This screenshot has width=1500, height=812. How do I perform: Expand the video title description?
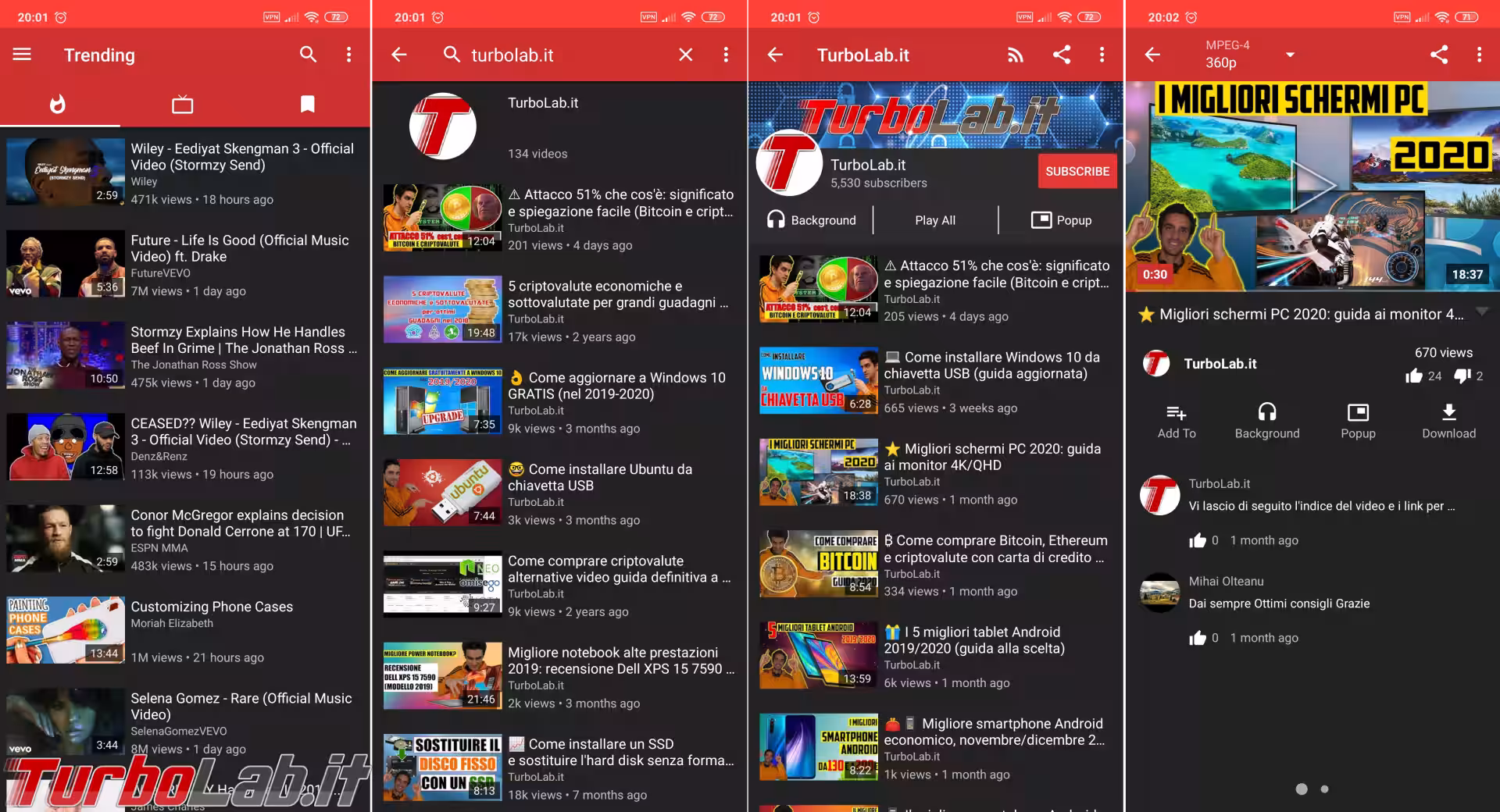click(x=1482, y=313)
